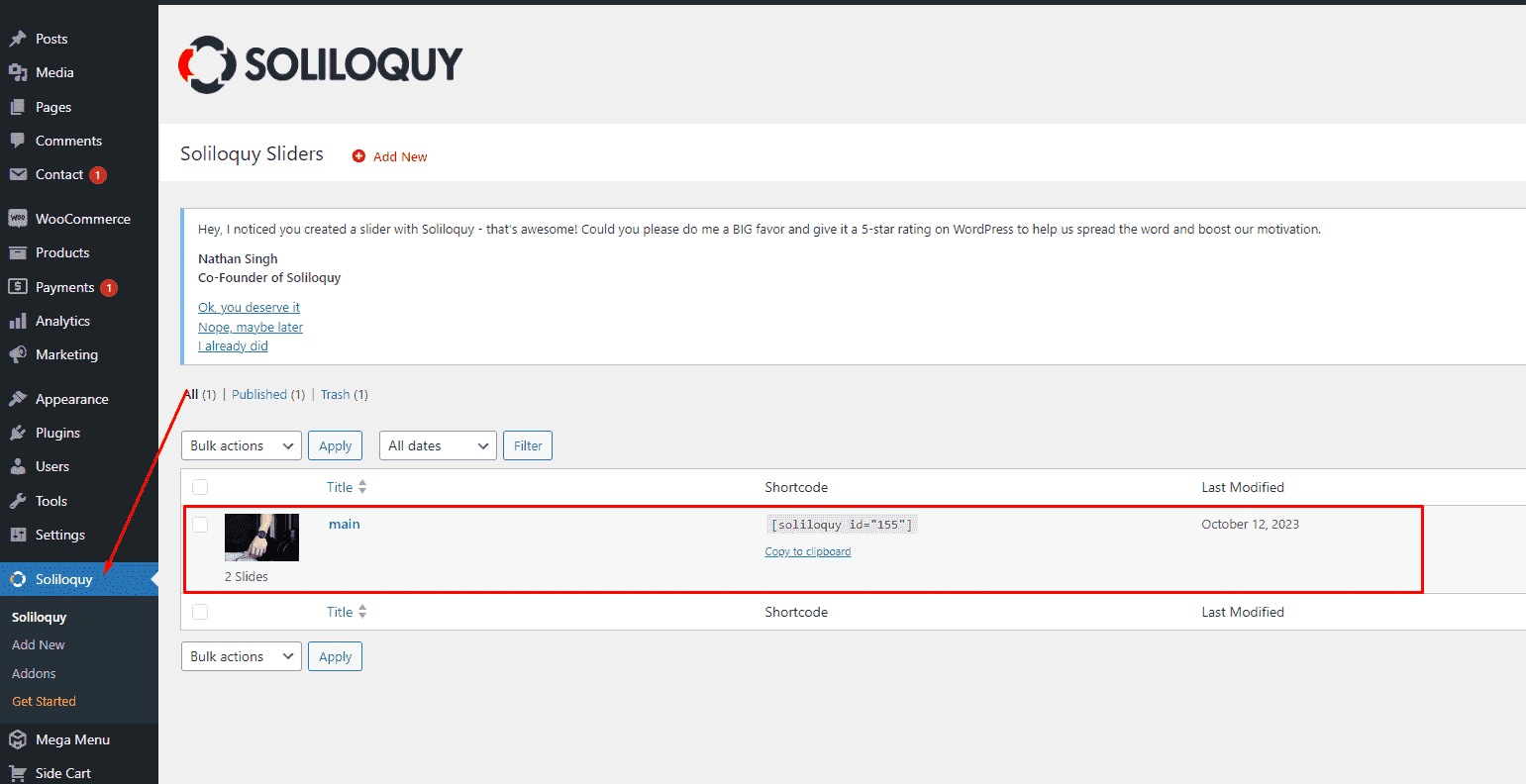Toggle select-all checkbox in table footer
Screen dimensions: 1526x784
(200, 612)
